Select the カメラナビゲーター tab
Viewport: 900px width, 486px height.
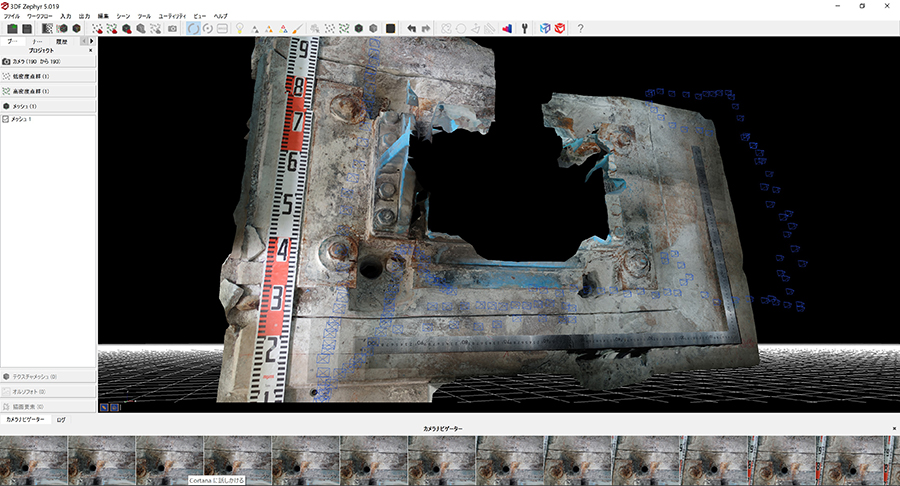click(x=25, y=419)
